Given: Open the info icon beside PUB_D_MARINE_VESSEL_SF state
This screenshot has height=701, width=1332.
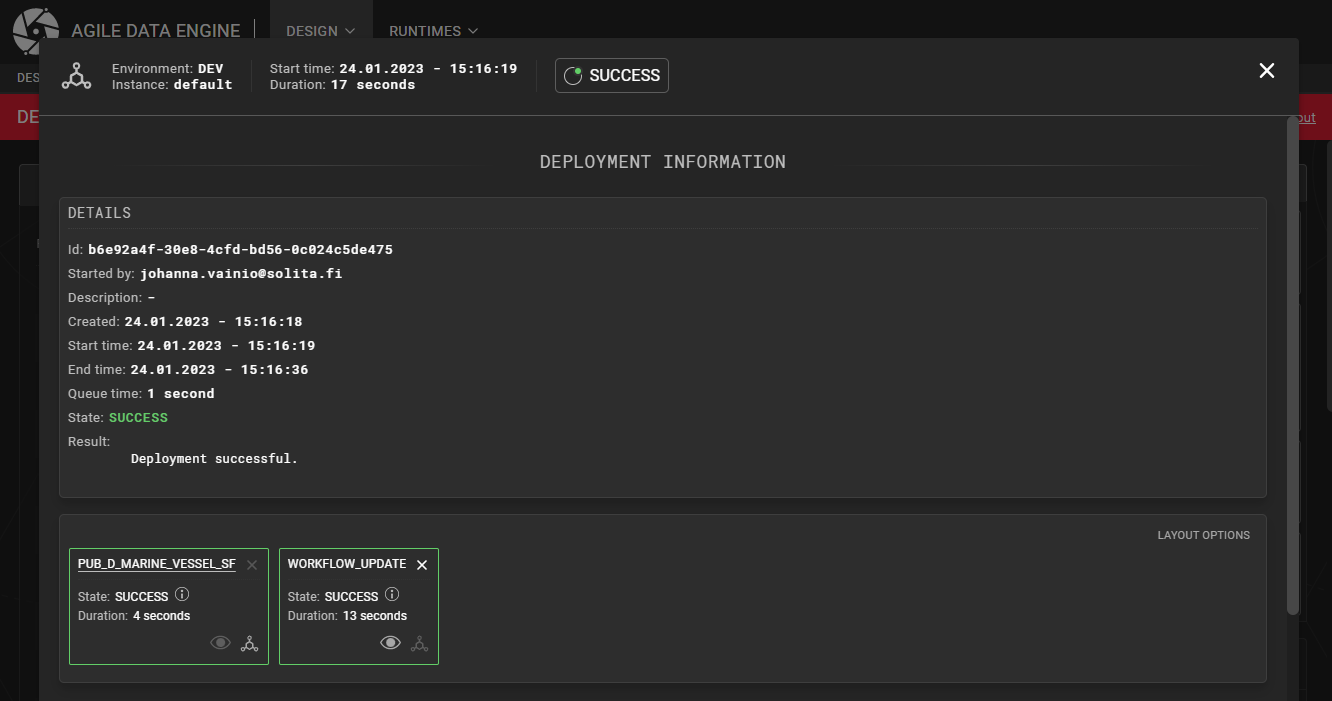Looking at the screenshot, I should [x=182, y=594].
